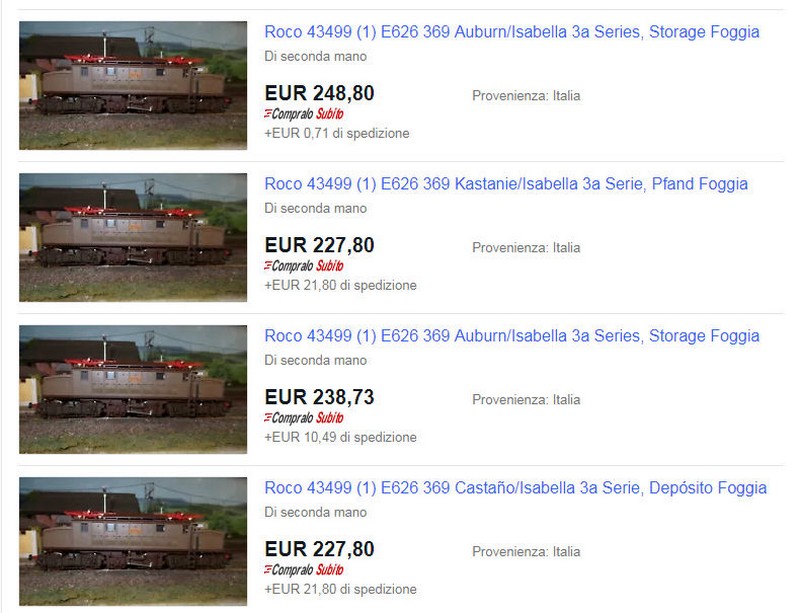Click the +EUR 10,49 di spedizione text
800x613 pixels.
click(x=340, y=437)
